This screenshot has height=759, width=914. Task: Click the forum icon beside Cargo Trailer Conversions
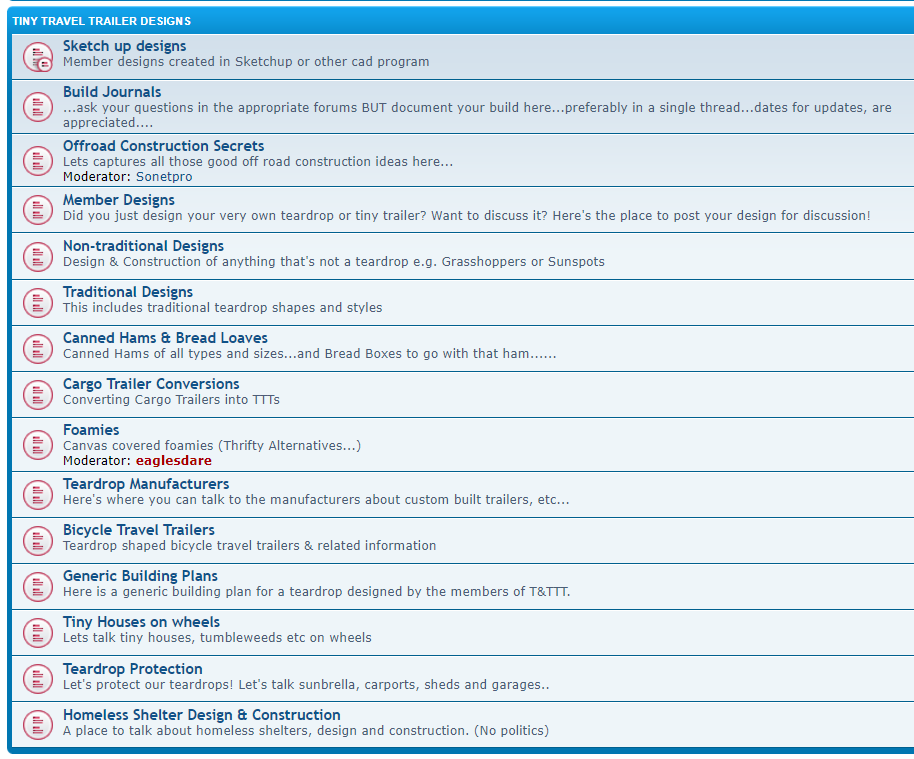[x=38, y=395]
